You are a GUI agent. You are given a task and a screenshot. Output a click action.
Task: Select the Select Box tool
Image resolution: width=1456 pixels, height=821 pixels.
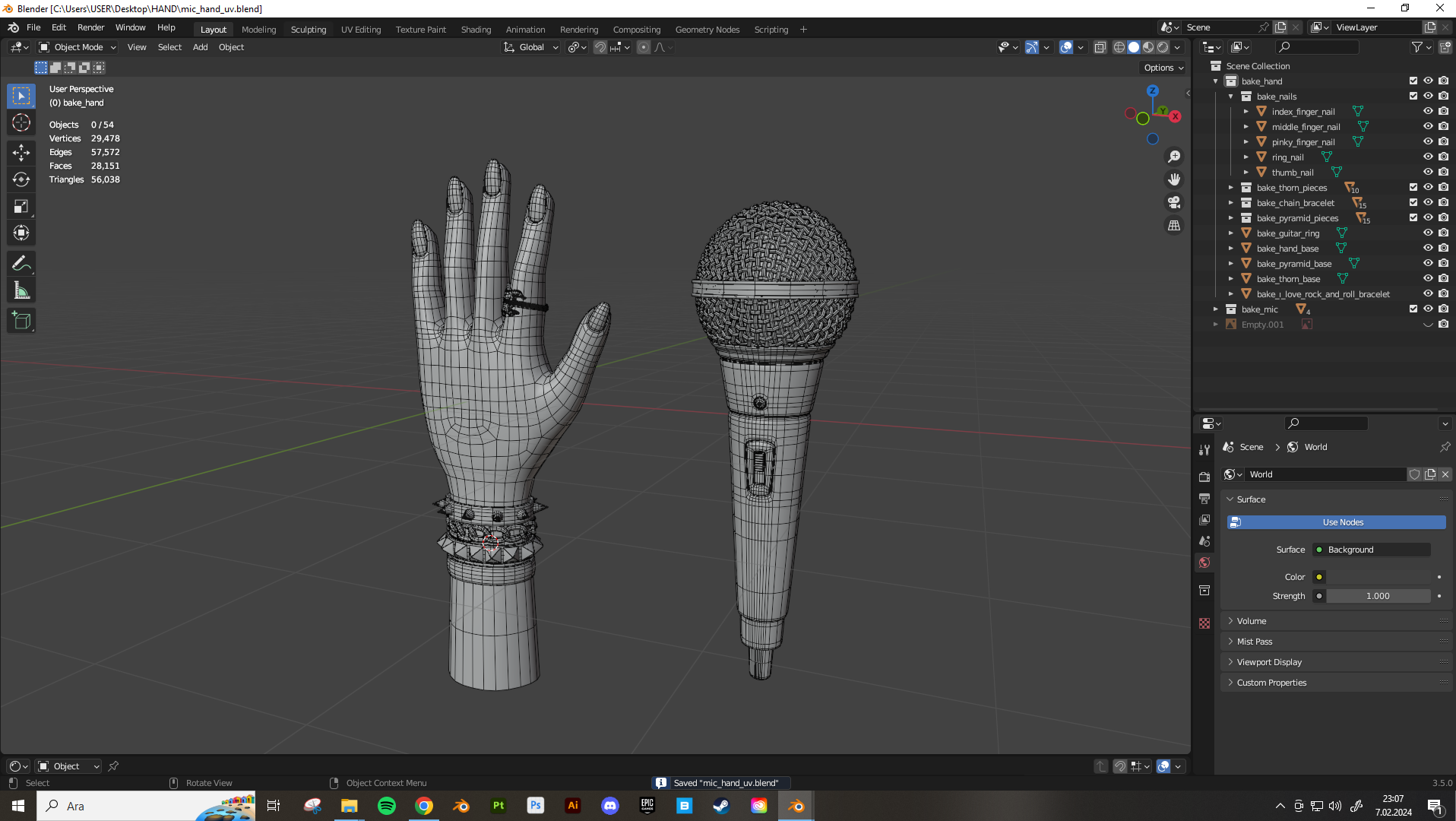21,97
